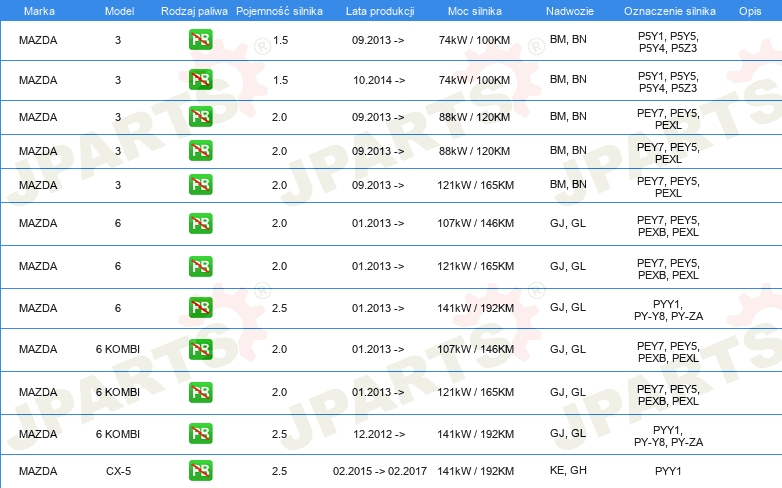Screen dimensions: 782x488
Task: Click the Lata produkcji column header
Action: pos(380,11)
